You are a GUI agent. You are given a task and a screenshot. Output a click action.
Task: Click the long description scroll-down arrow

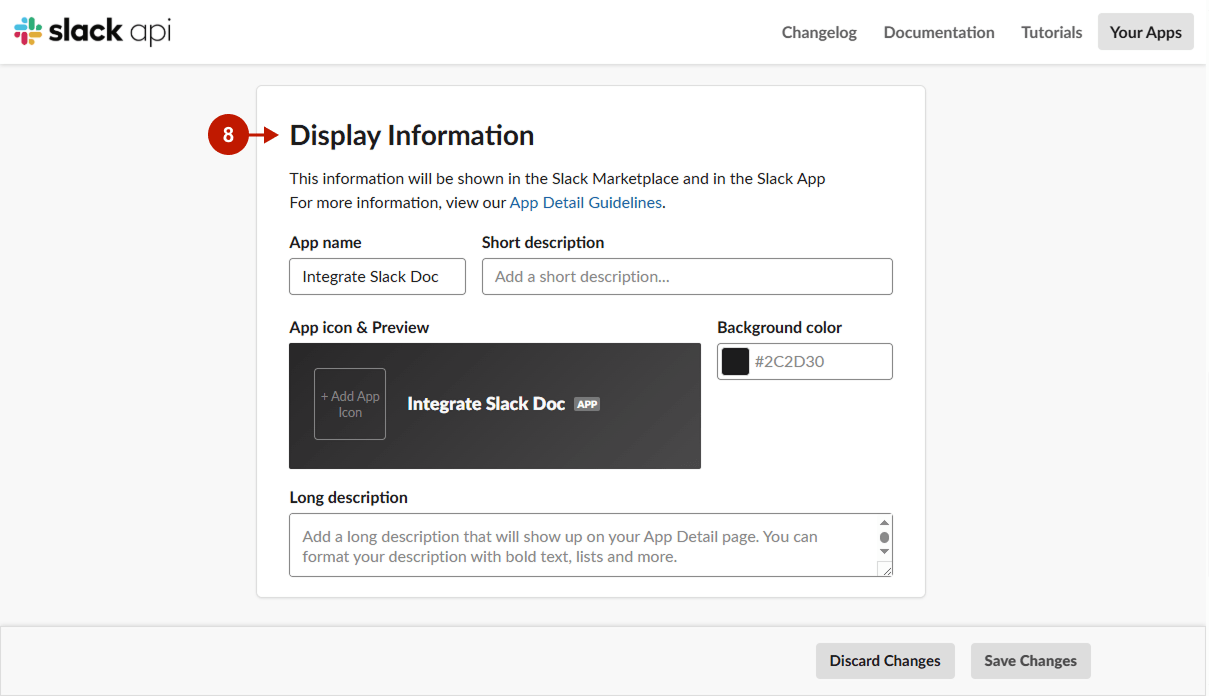pos(884,551)
